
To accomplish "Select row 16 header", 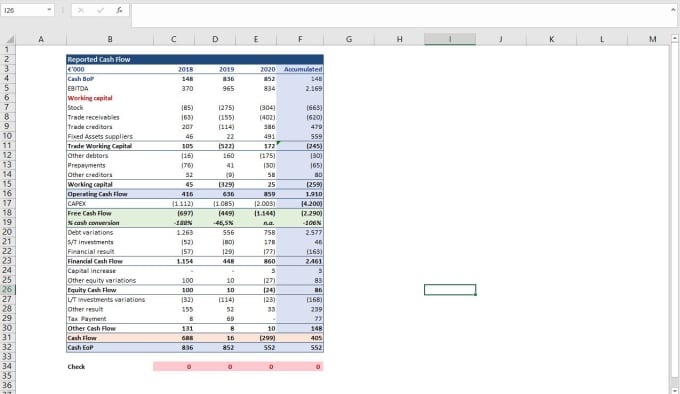I will [7, 194].
